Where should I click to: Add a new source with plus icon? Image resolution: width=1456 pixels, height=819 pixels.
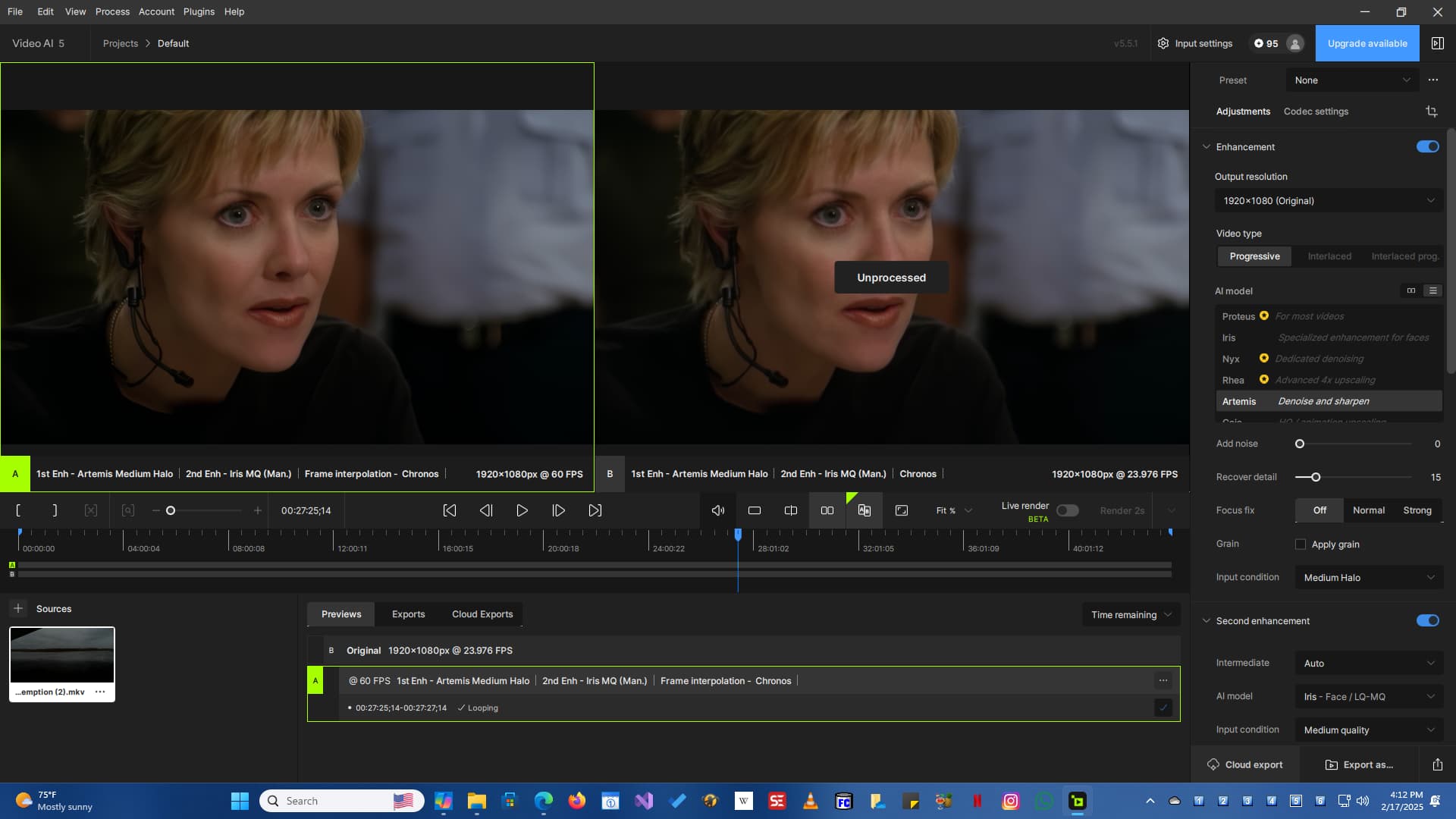click(18, 608)
